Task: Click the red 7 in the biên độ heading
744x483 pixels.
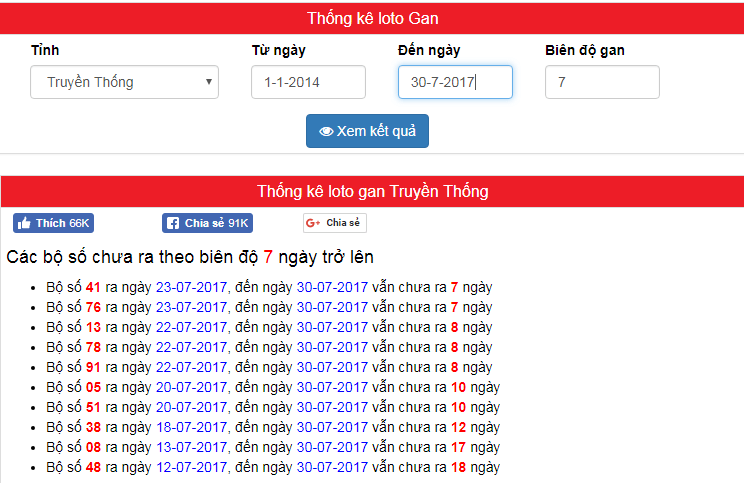Action: coord(268,257)
